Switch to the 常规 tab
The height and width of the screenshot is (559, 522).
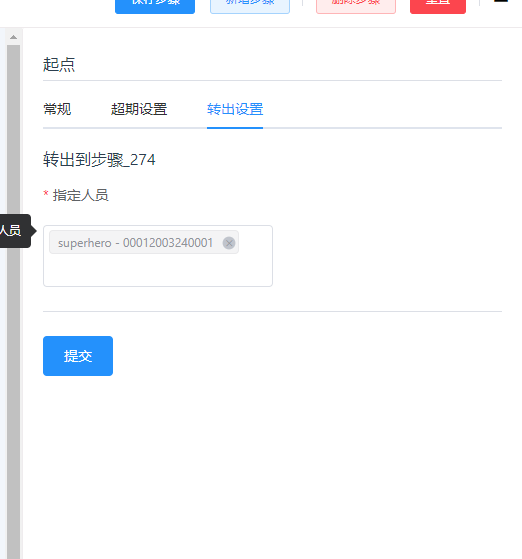pyautogui.click(x=57, y=109)
